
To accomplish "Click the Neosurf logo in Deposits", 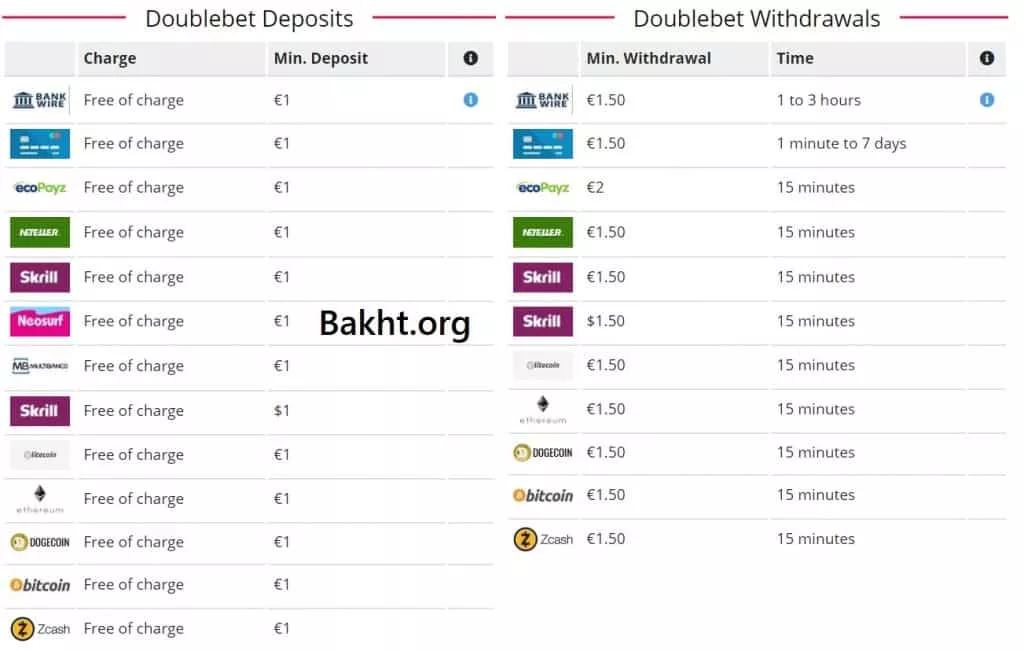I will pyautogui.click(x=40, y=321).
